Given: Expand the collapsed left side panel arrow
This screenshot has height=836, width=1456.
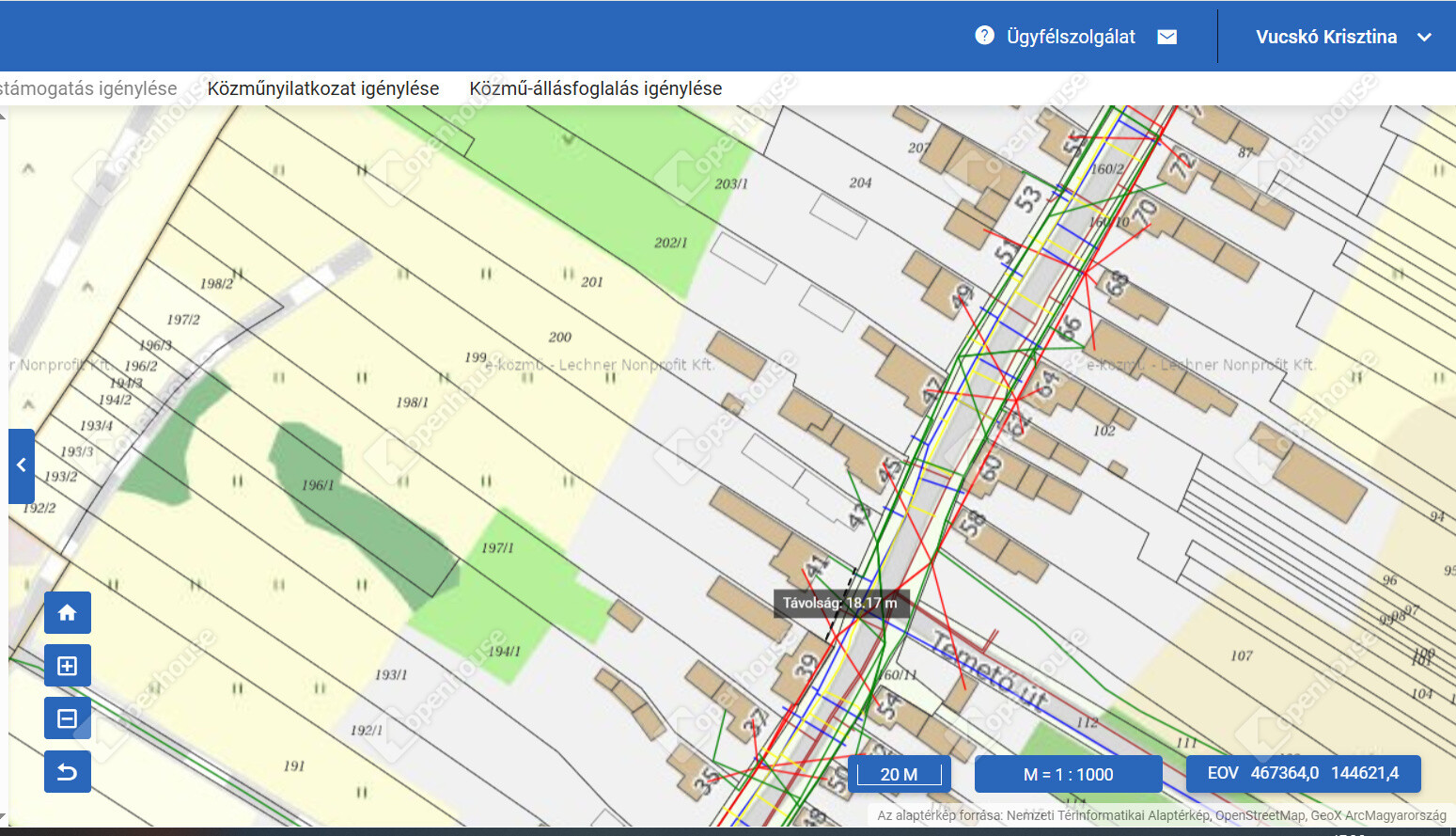Looking at the screenshot, I should coord(22,465).
